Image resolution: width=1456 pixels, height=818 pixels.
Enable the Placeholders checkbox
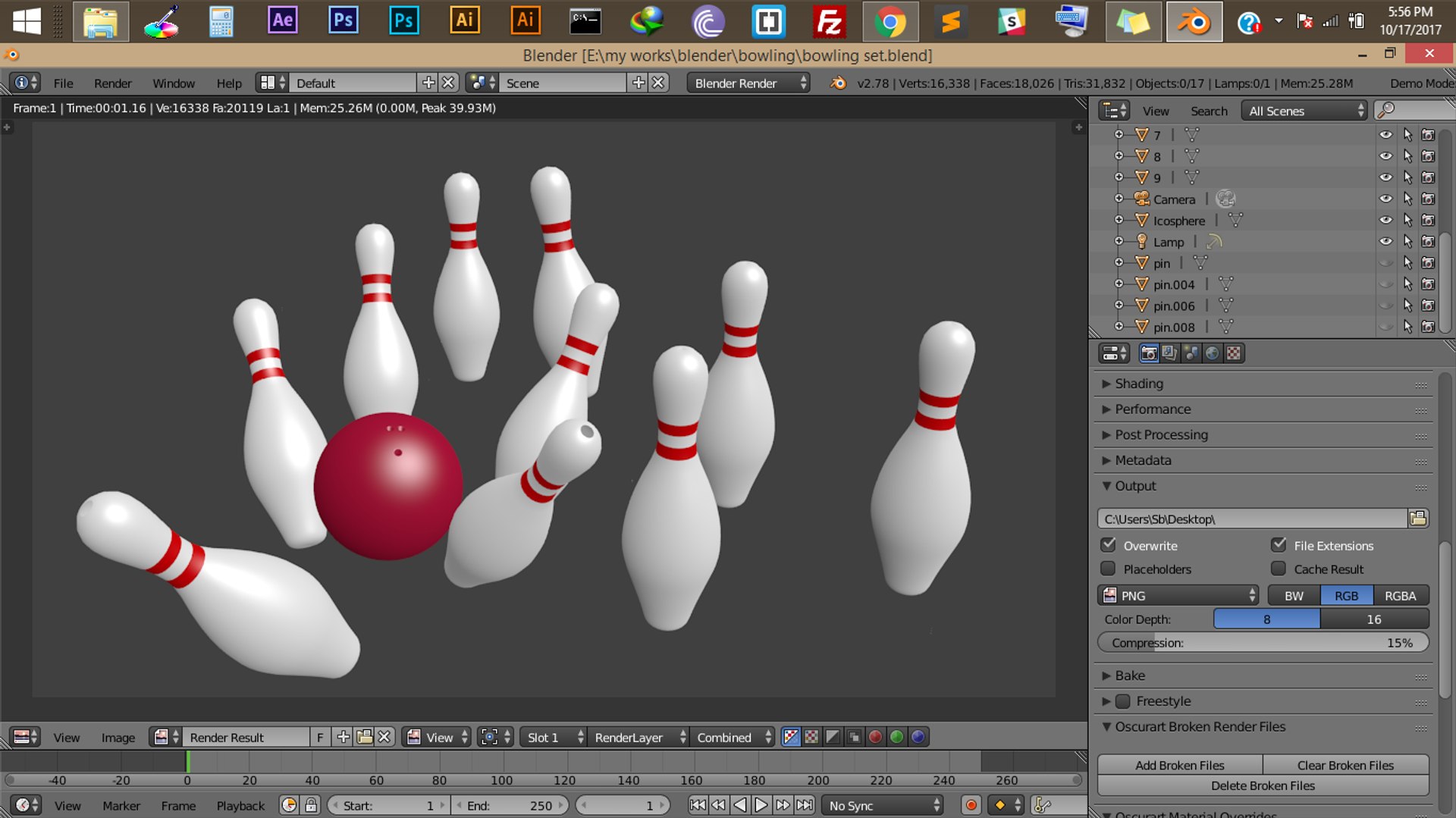[x=1108, y=569]
